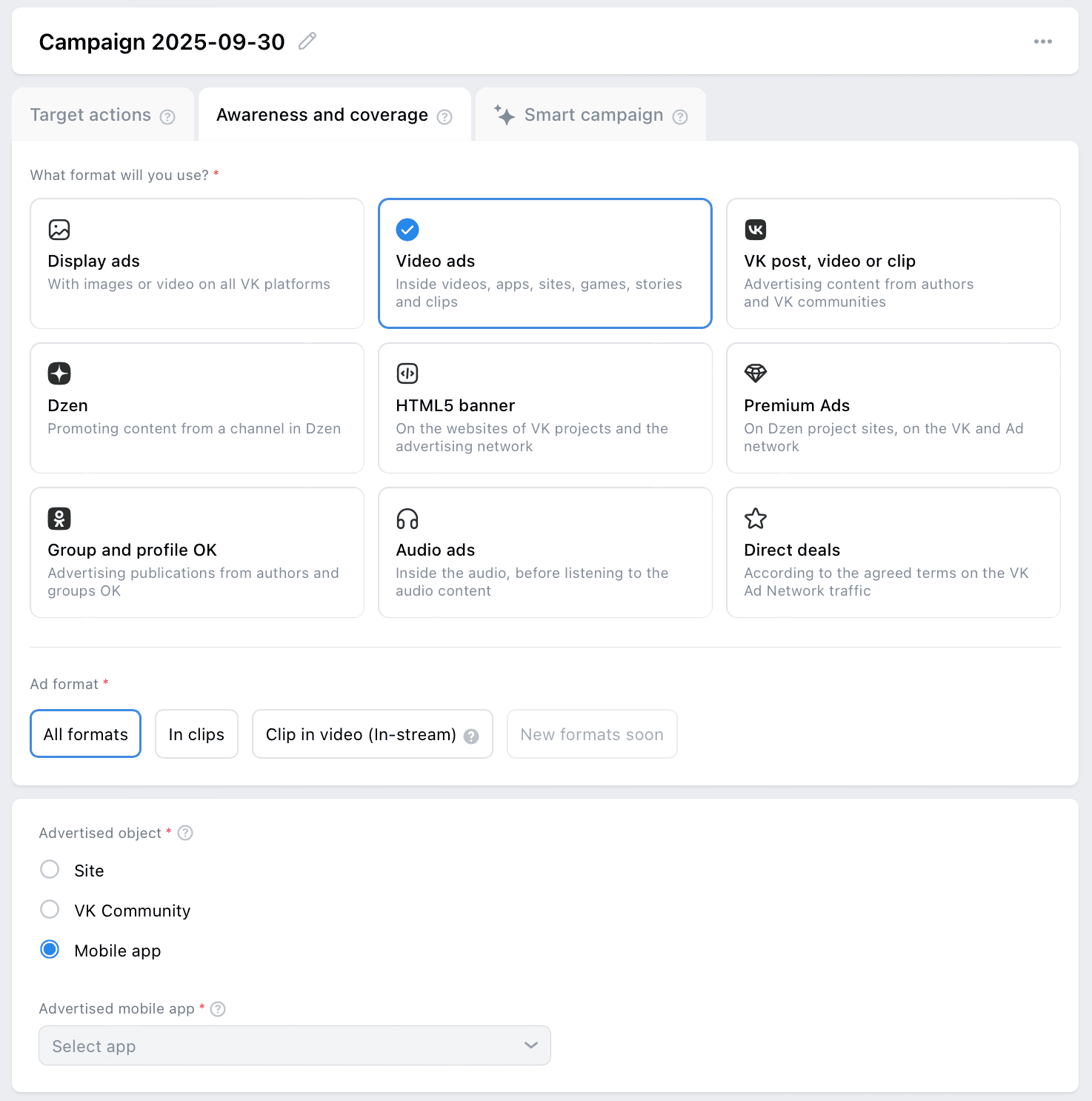
Task: Click the help icon beside Smart campaign
Action: coord(680,116)
